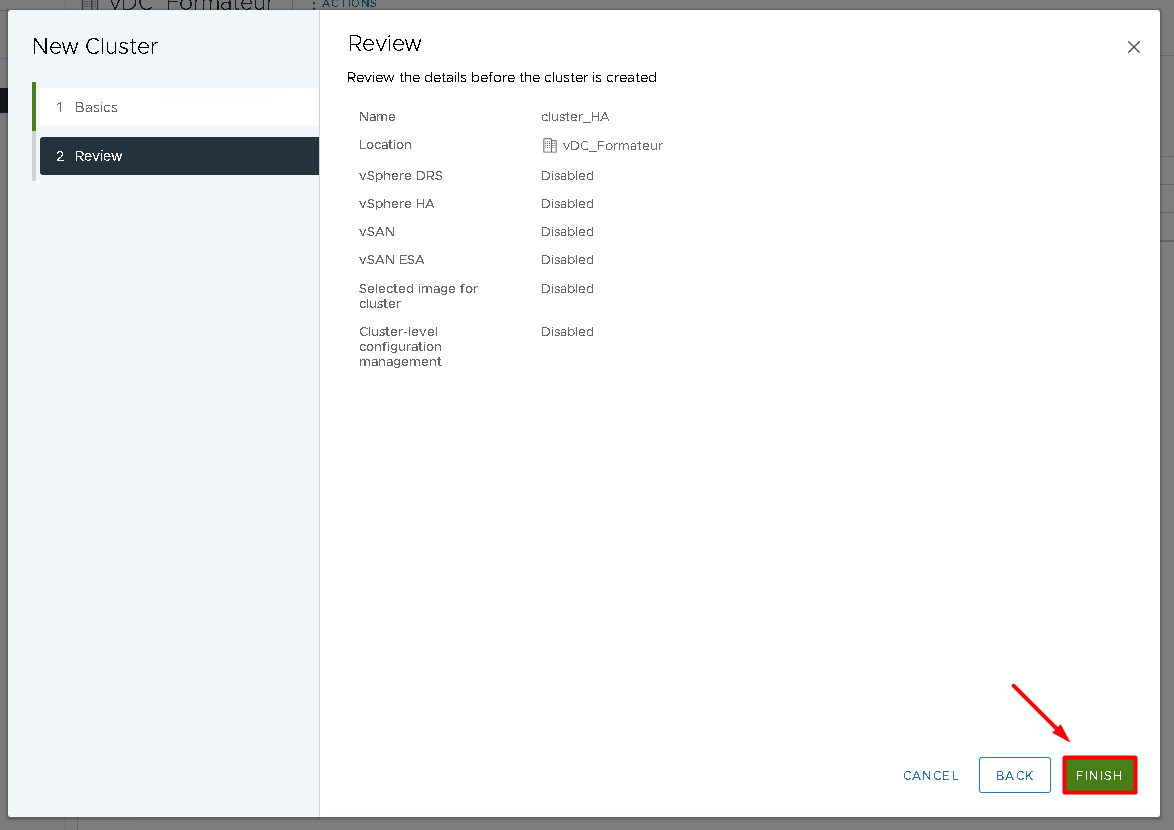The width and height of the screenshot is (1174, 830).
Task: Click the cluster name value cluster_HA
Action: 575,117
